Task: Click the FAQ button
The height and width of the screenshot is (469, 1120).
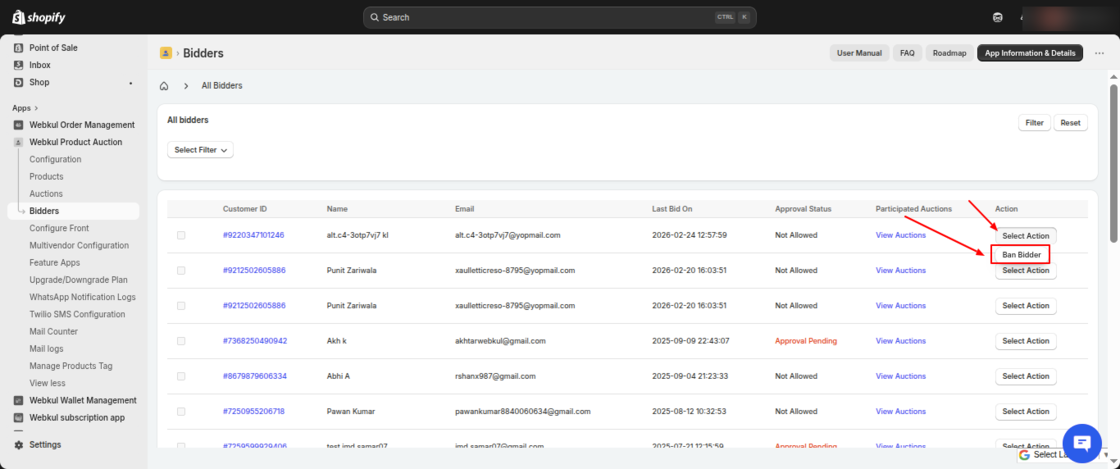Action: click(907, 53)
